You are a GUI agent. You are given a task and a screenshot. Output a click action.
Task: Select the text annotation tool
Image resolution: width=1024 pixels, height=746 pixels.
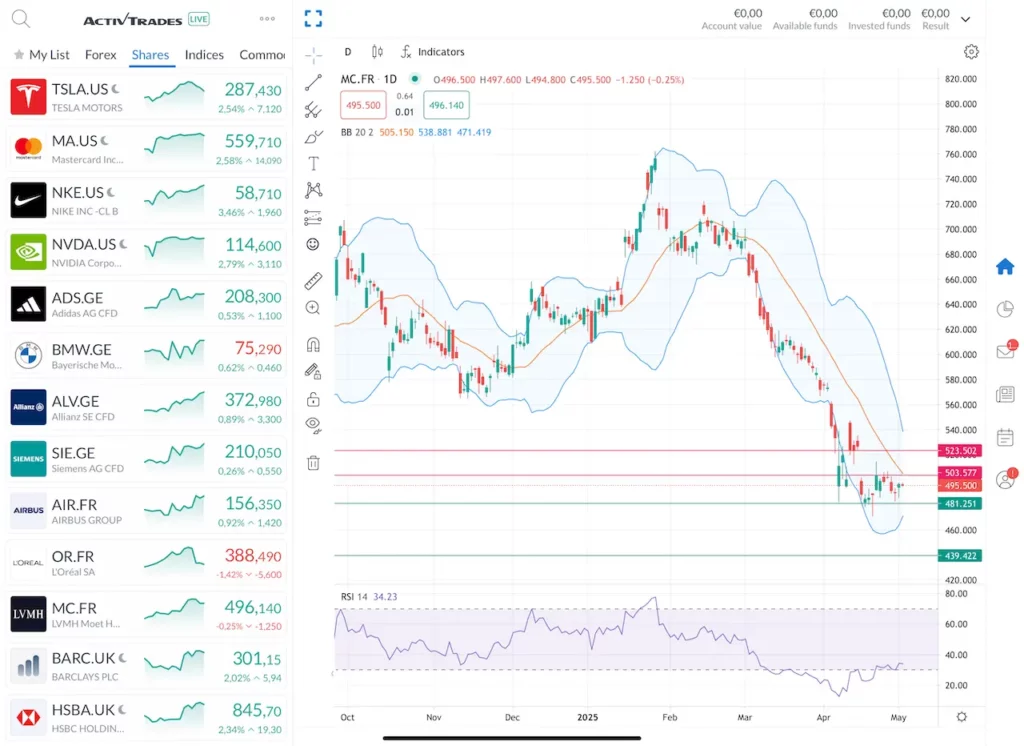[313, 163]
